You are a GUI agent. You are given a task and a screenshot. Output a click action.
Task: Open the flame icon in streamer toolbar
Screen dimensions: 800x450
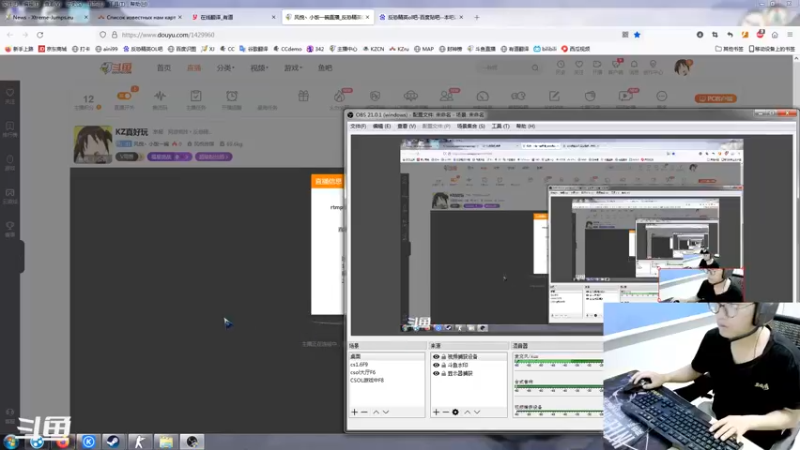(339, 96)
